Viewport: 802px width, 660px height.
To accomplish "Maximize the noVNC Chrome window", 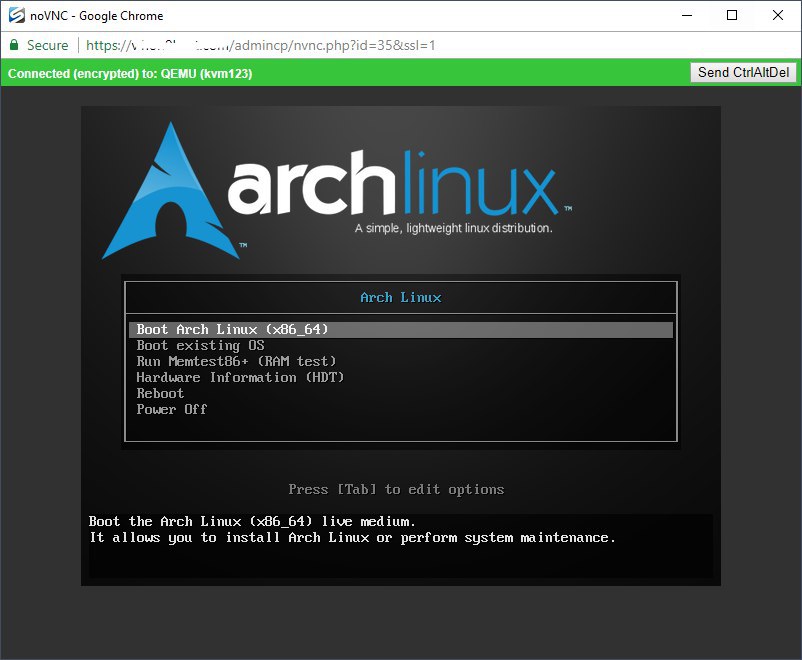I will [x=732, y=15].
